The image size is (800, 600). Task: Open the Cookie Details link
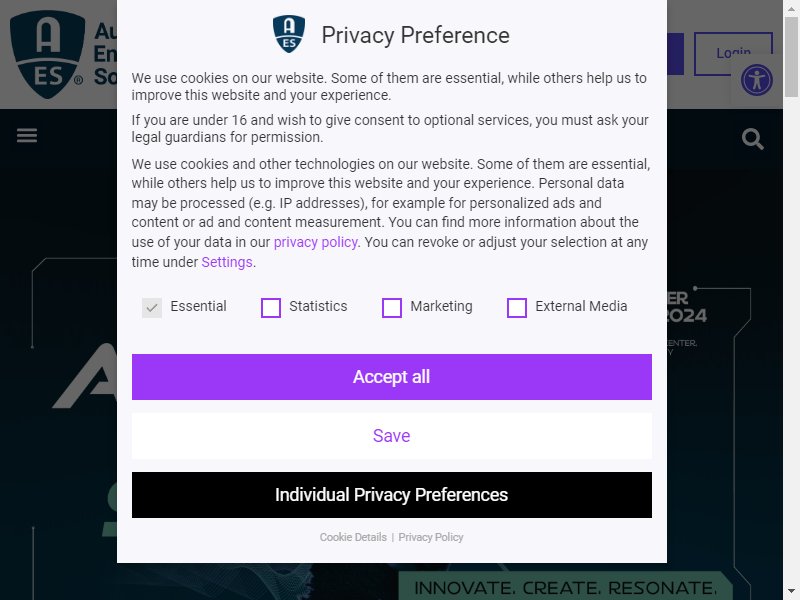pos(353,537)
